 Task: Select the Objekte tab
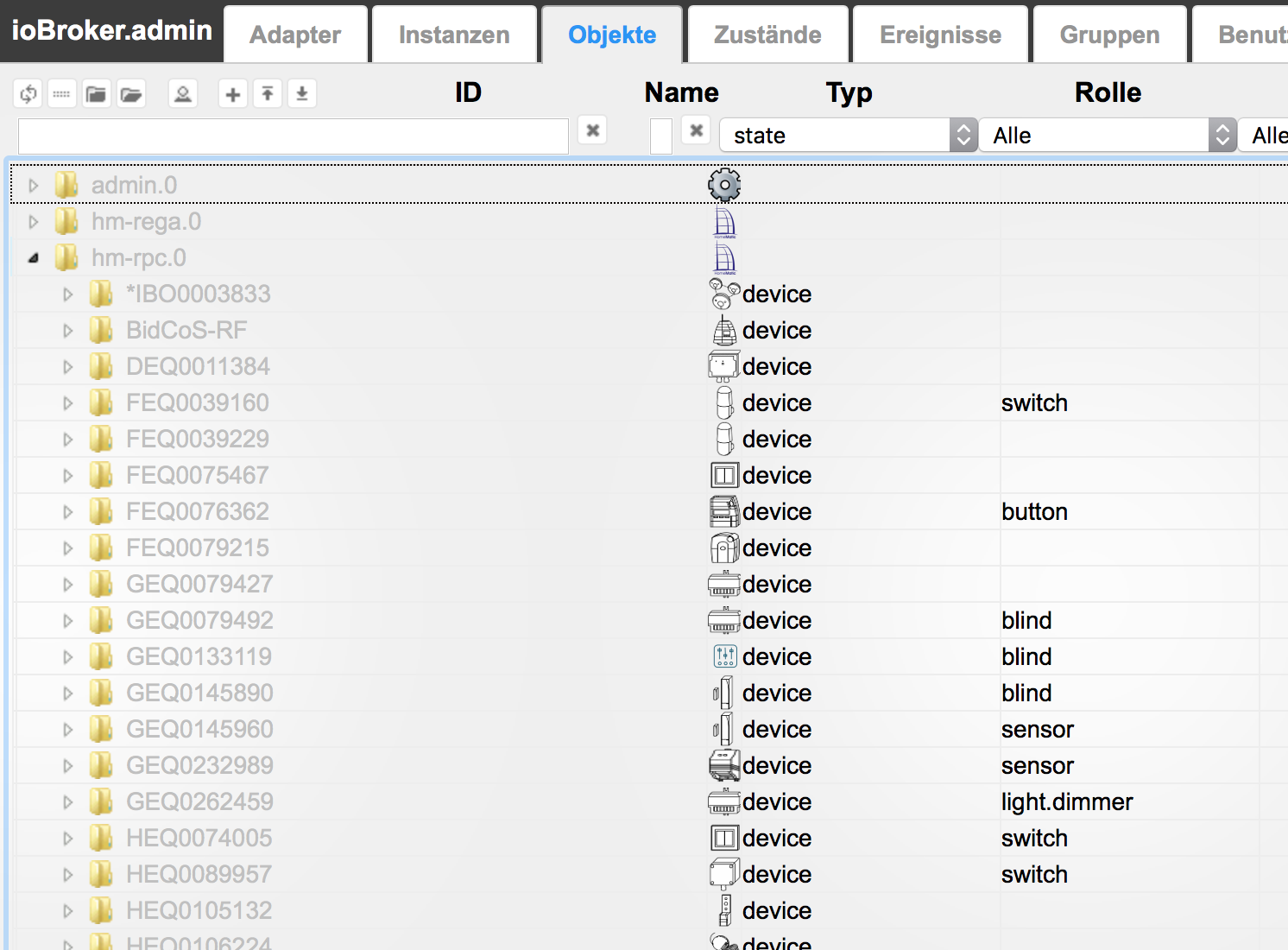pyautogui.click(x=612, y=35)
